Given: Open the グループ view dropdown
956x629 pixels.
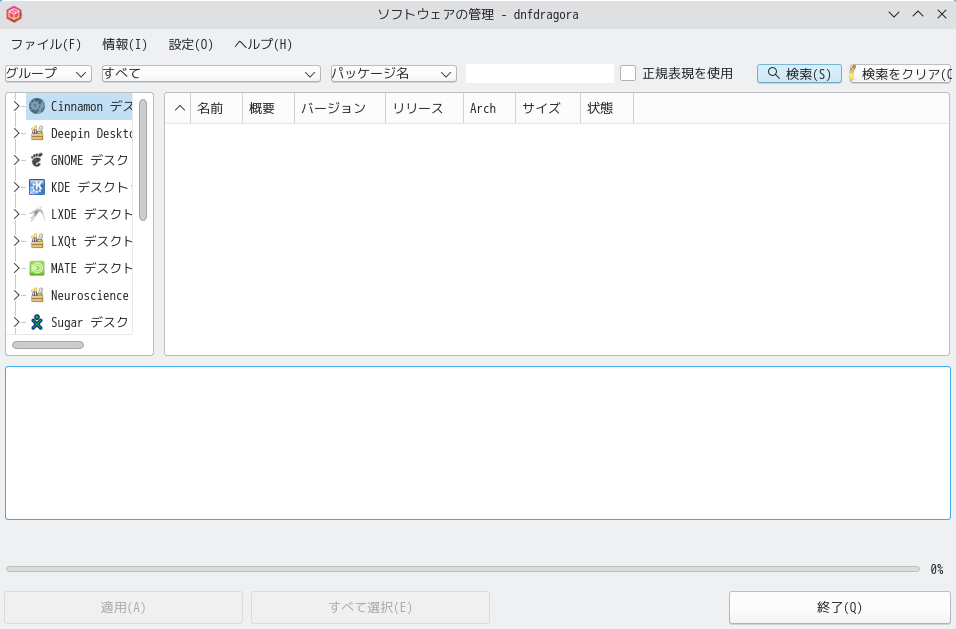Looking at the screenshot, I should pyautogui.click(x=48, y=73).
